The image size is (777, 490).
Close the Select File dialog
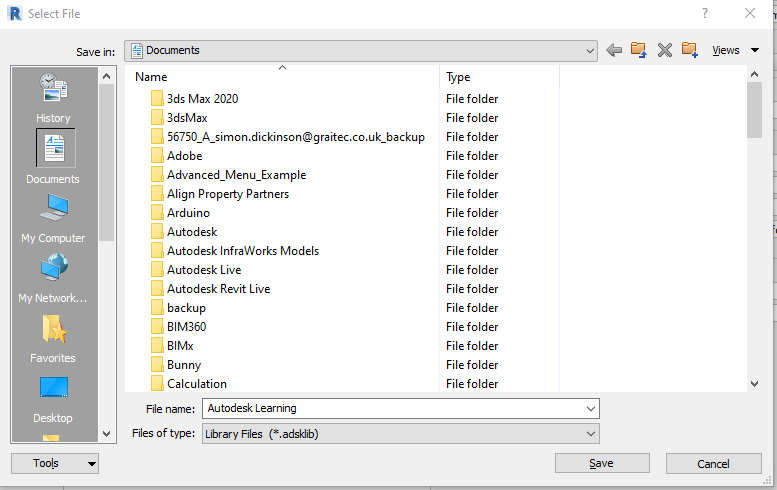pos(750,13)
